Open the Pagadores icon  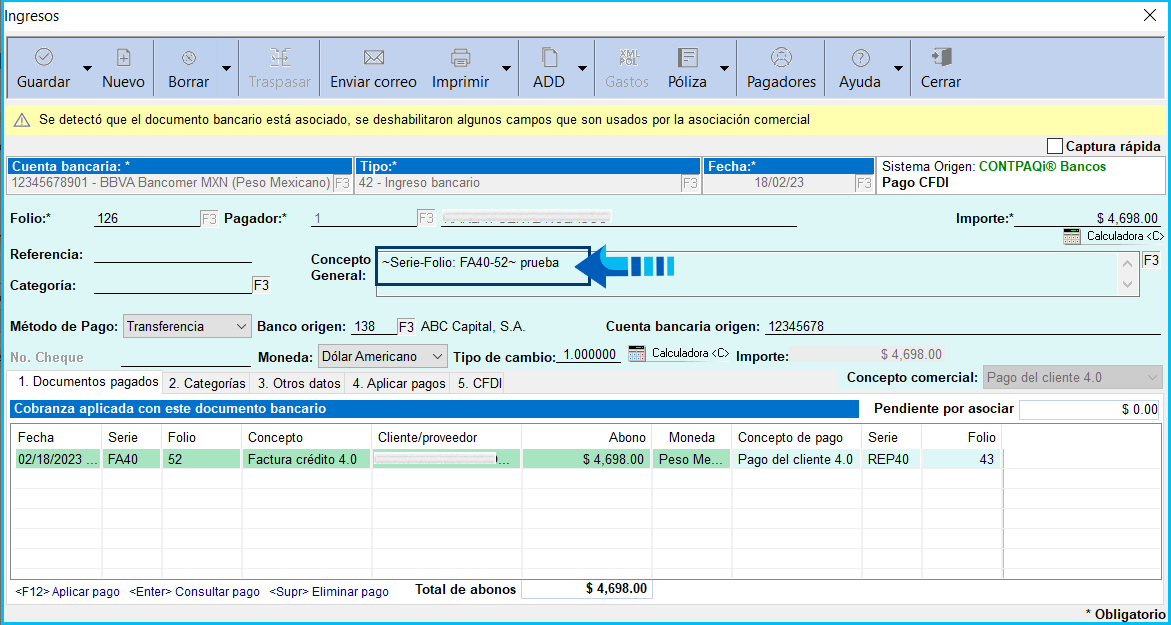click(x=781, y=58)
